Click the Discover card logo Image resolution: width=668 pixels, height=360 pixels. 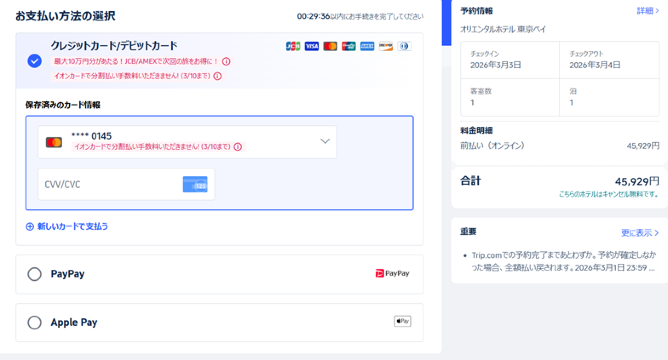(x=386, y=46)
